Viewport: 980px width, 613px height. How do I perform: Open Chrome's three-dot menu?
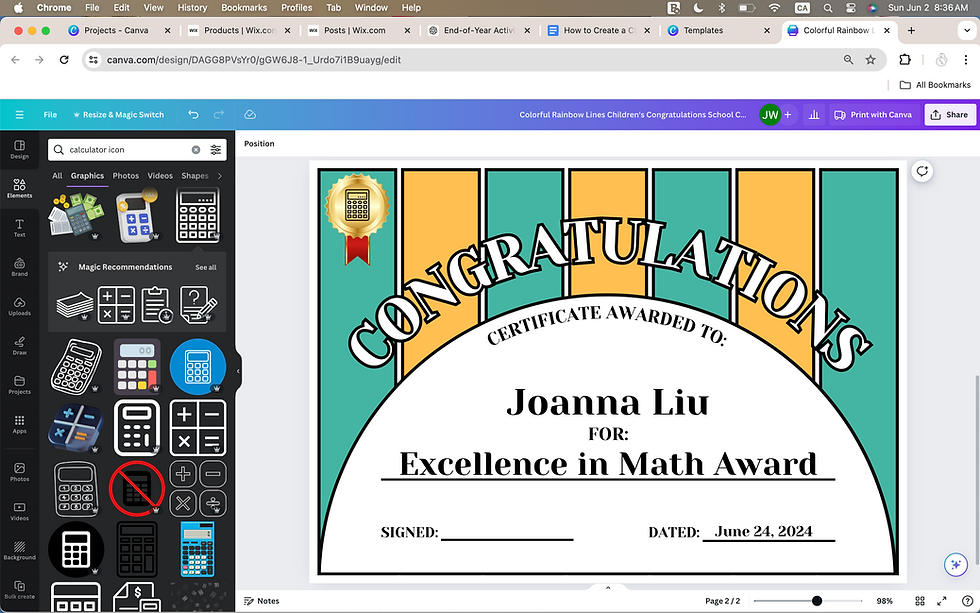[966, 60]
